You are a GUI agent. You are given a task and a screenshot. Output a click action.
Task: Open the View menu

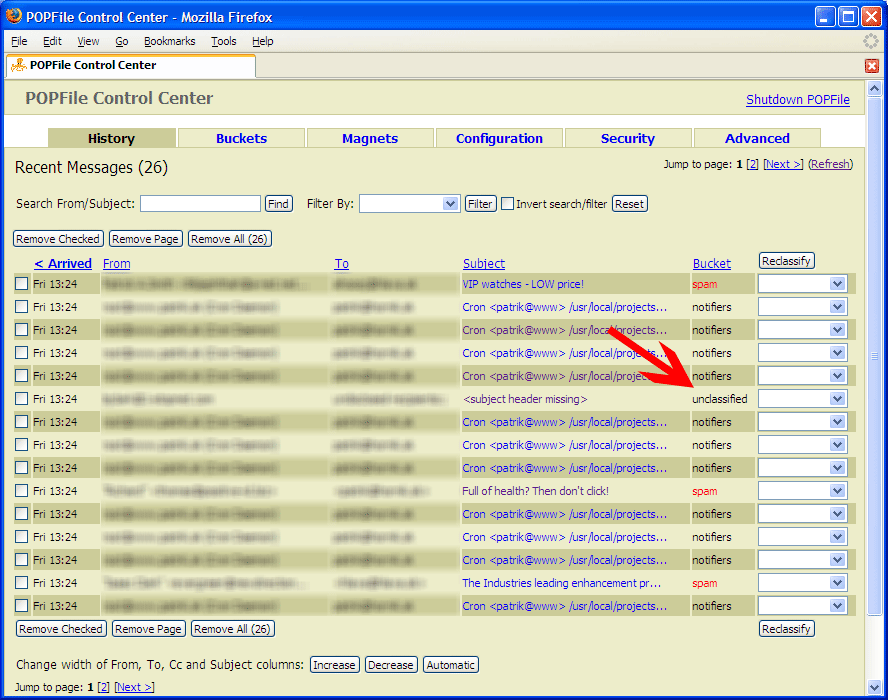point(88,41)
